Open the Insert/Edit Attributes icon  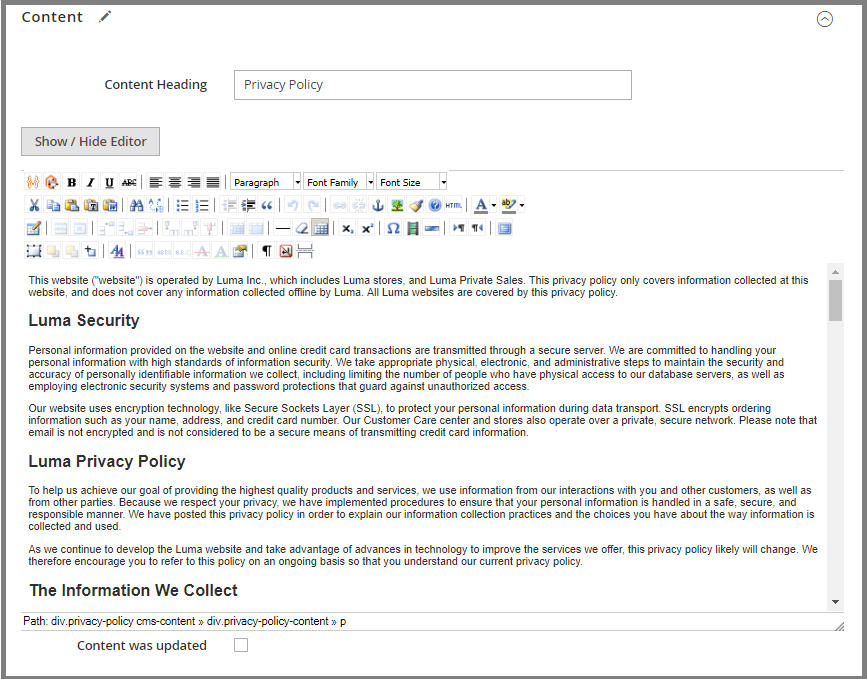pos(240,252)
